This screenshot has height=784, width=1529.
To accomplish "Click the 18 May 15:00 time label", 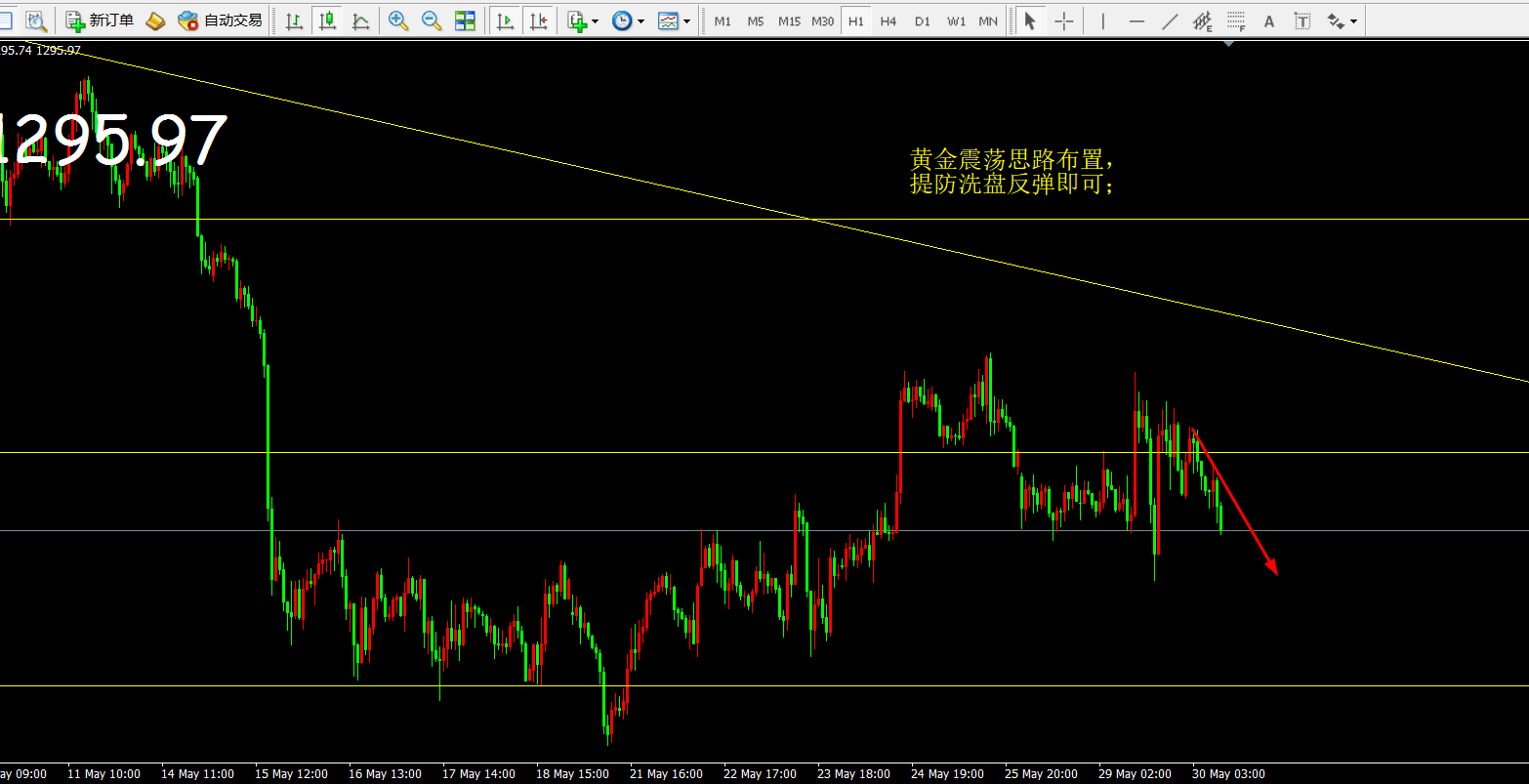I will click(x=572, y=774).
